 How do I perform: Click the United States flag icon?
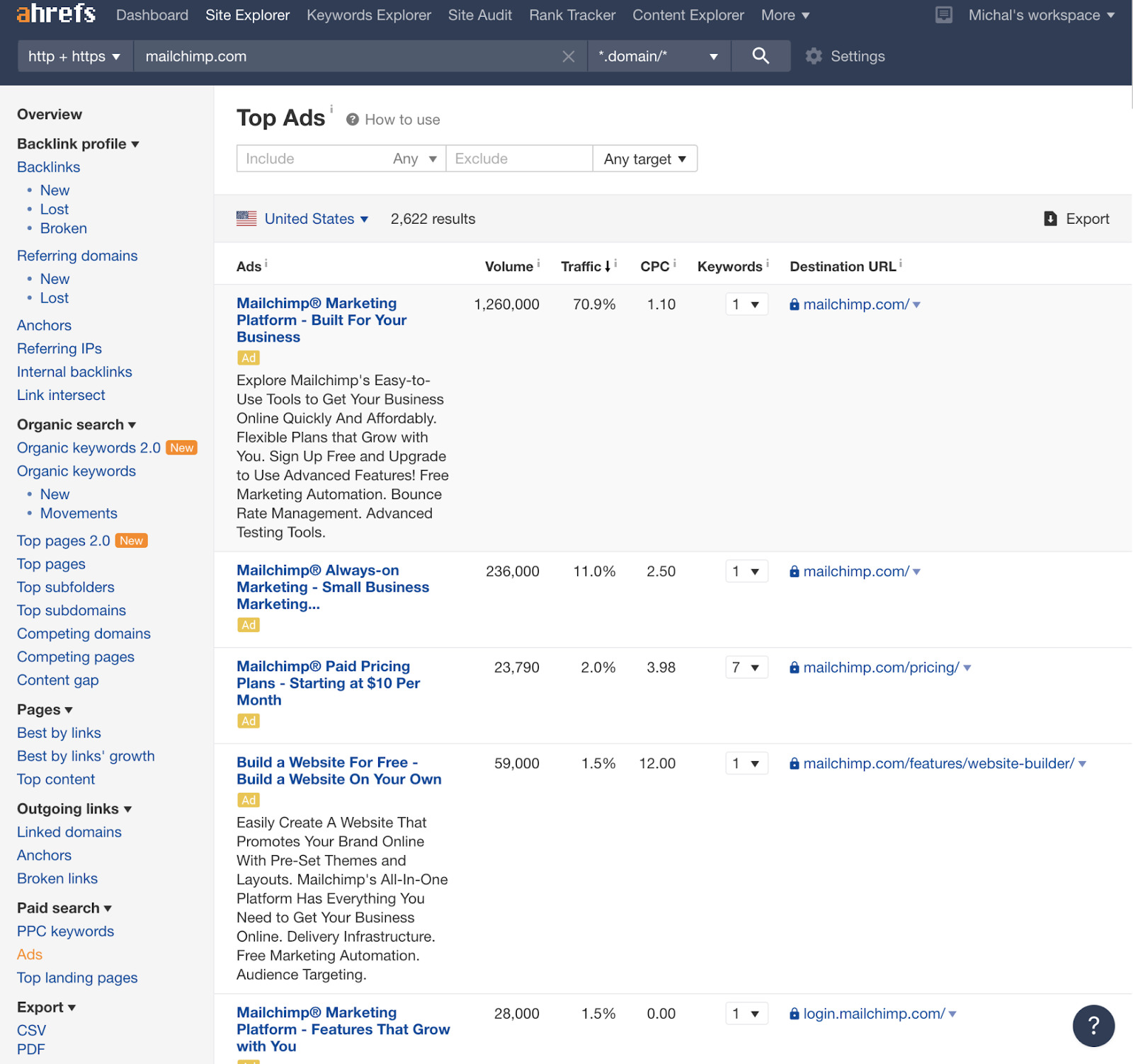246,219
